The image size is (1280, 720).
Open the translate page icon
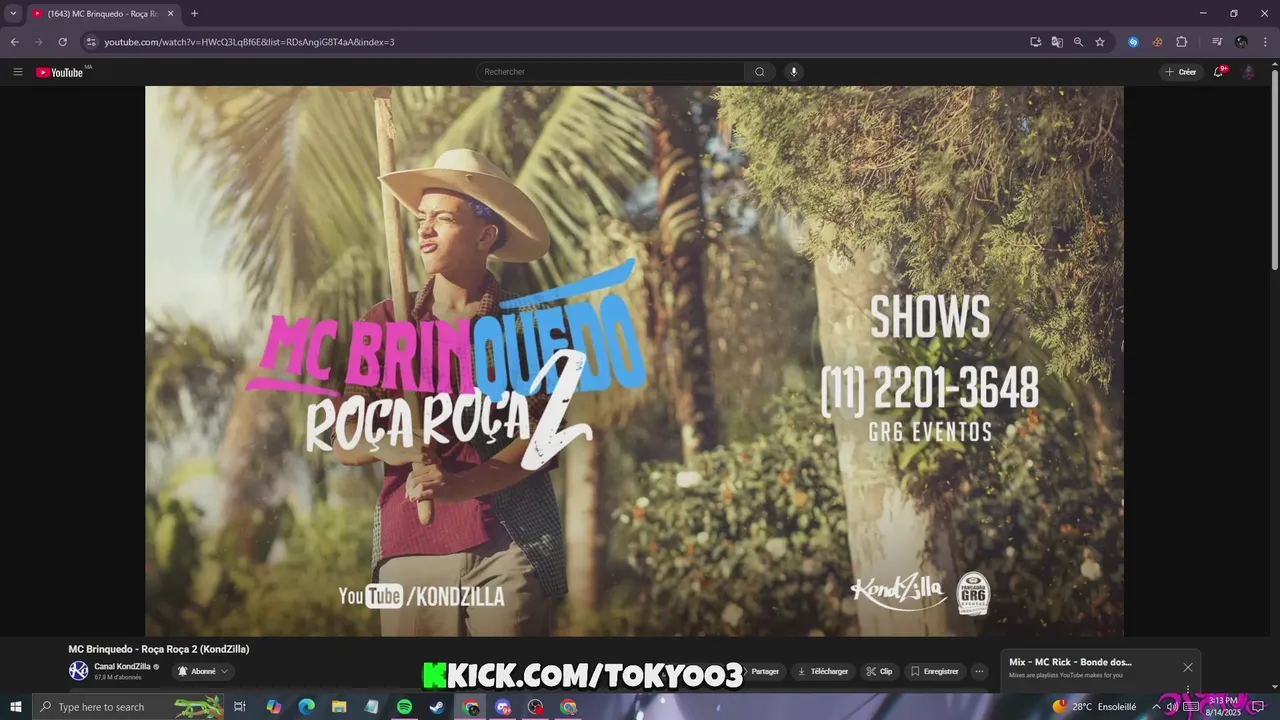point(1057,42)
